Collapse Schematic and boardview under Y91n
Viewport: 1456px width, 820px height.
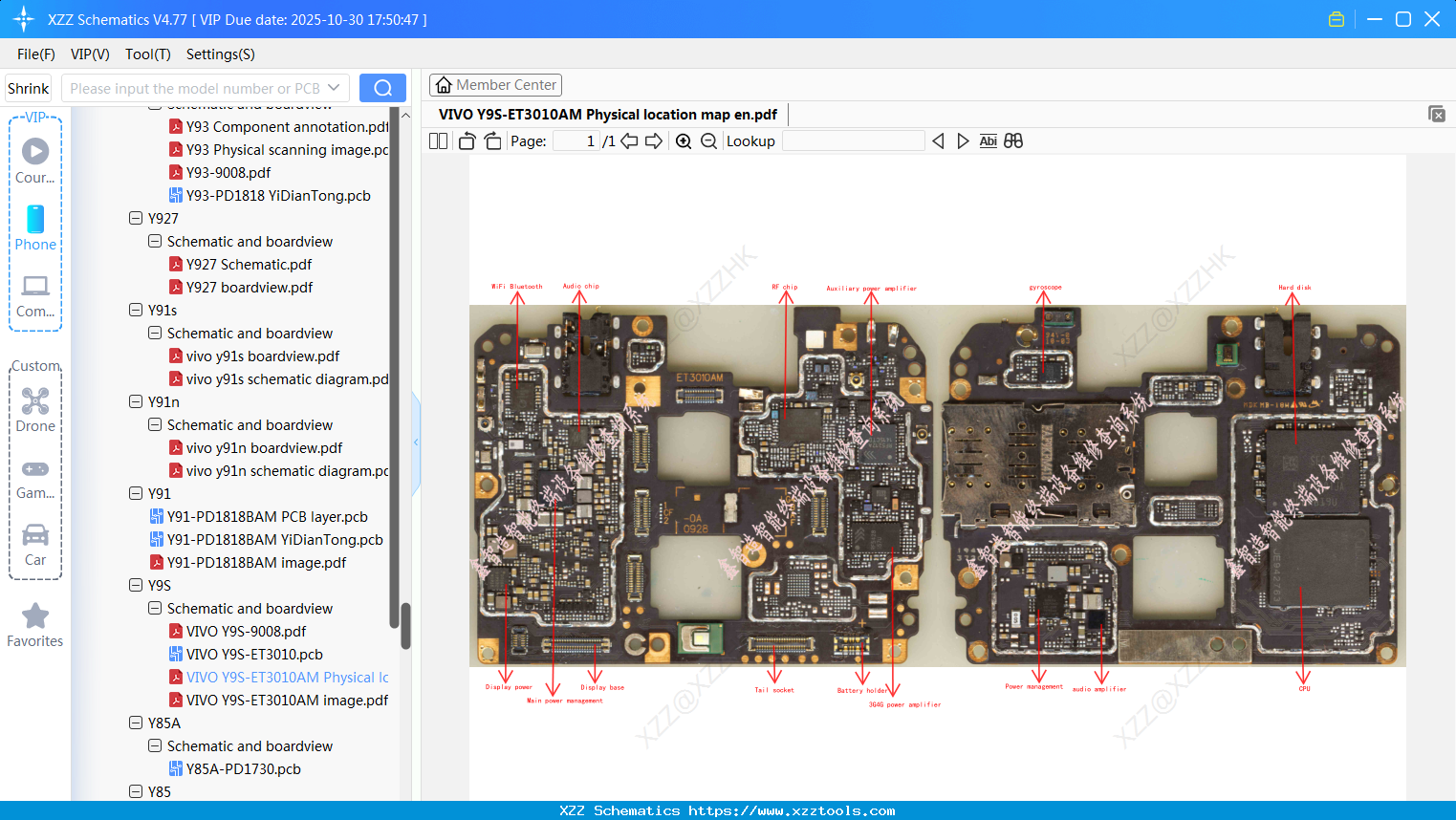(x=155, y=424)
